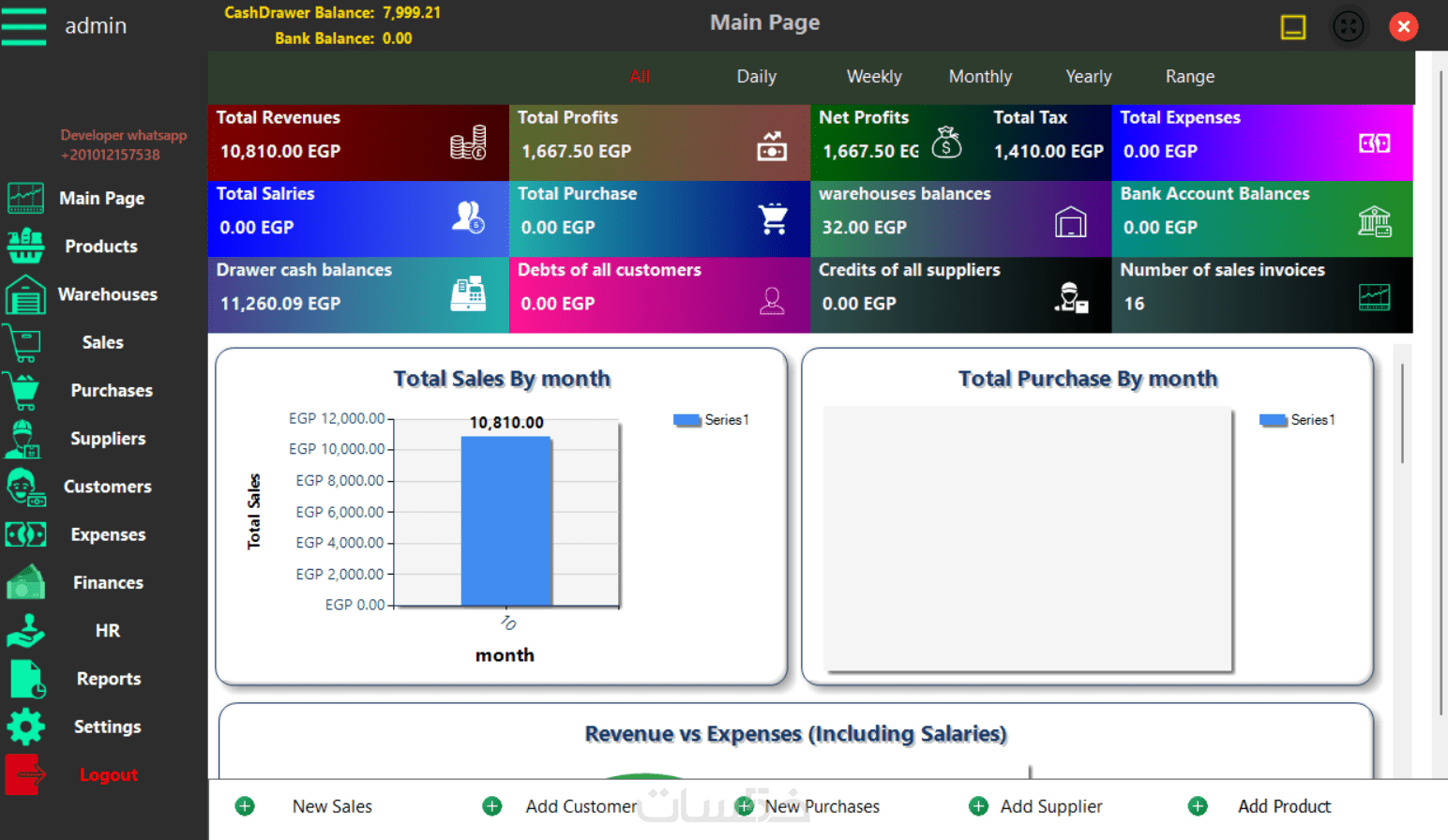Open the Reports section label
This screenshot has height=840, width=1448.
[x=109, y=679]
